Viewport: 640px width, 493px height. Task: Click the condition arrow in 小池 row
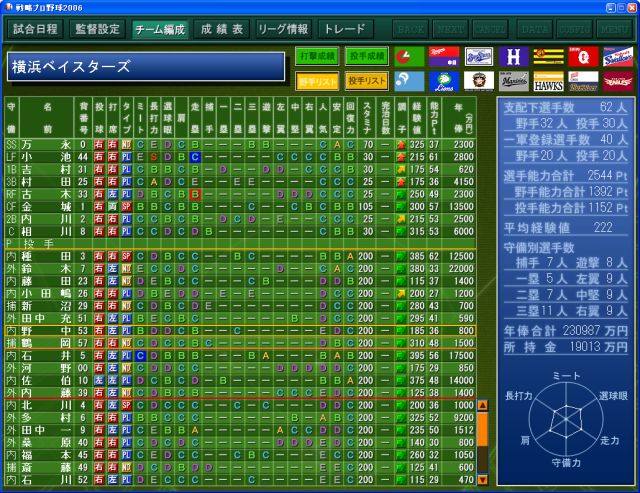pyautogui.click(x=401, y=157)
